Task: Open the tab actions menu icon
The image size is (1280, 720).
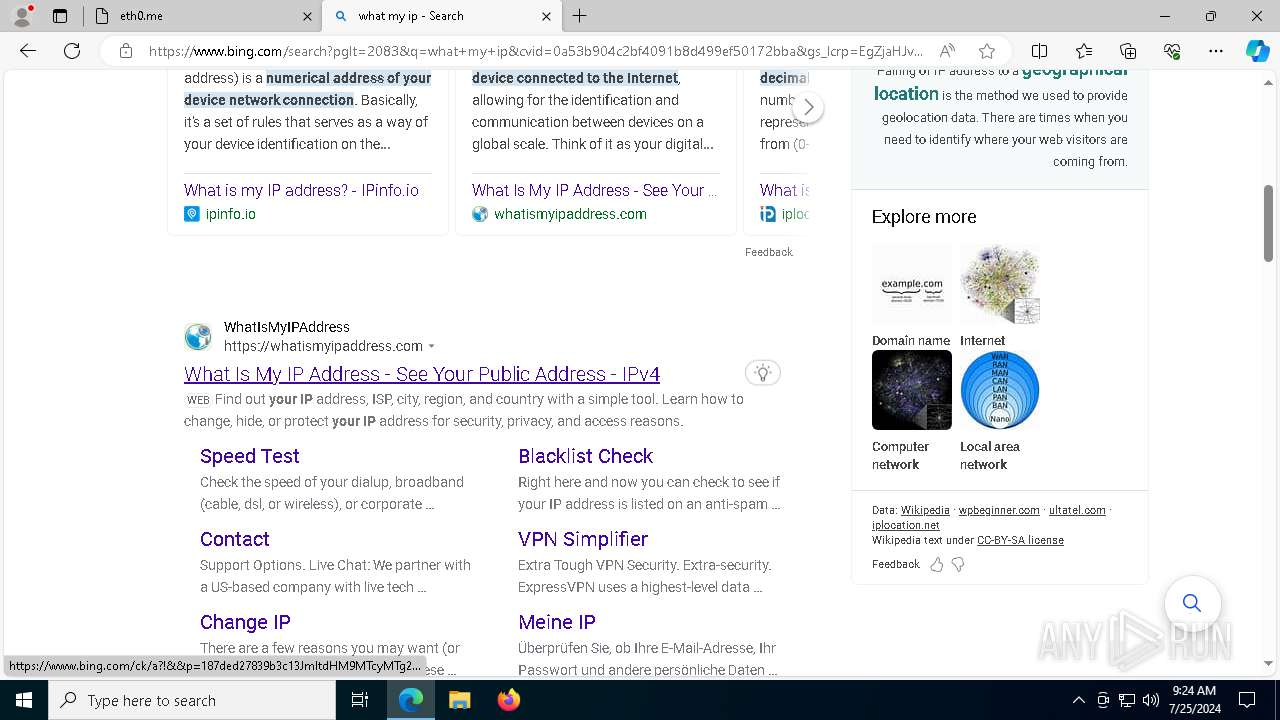Action: click(x=60, y=16)
